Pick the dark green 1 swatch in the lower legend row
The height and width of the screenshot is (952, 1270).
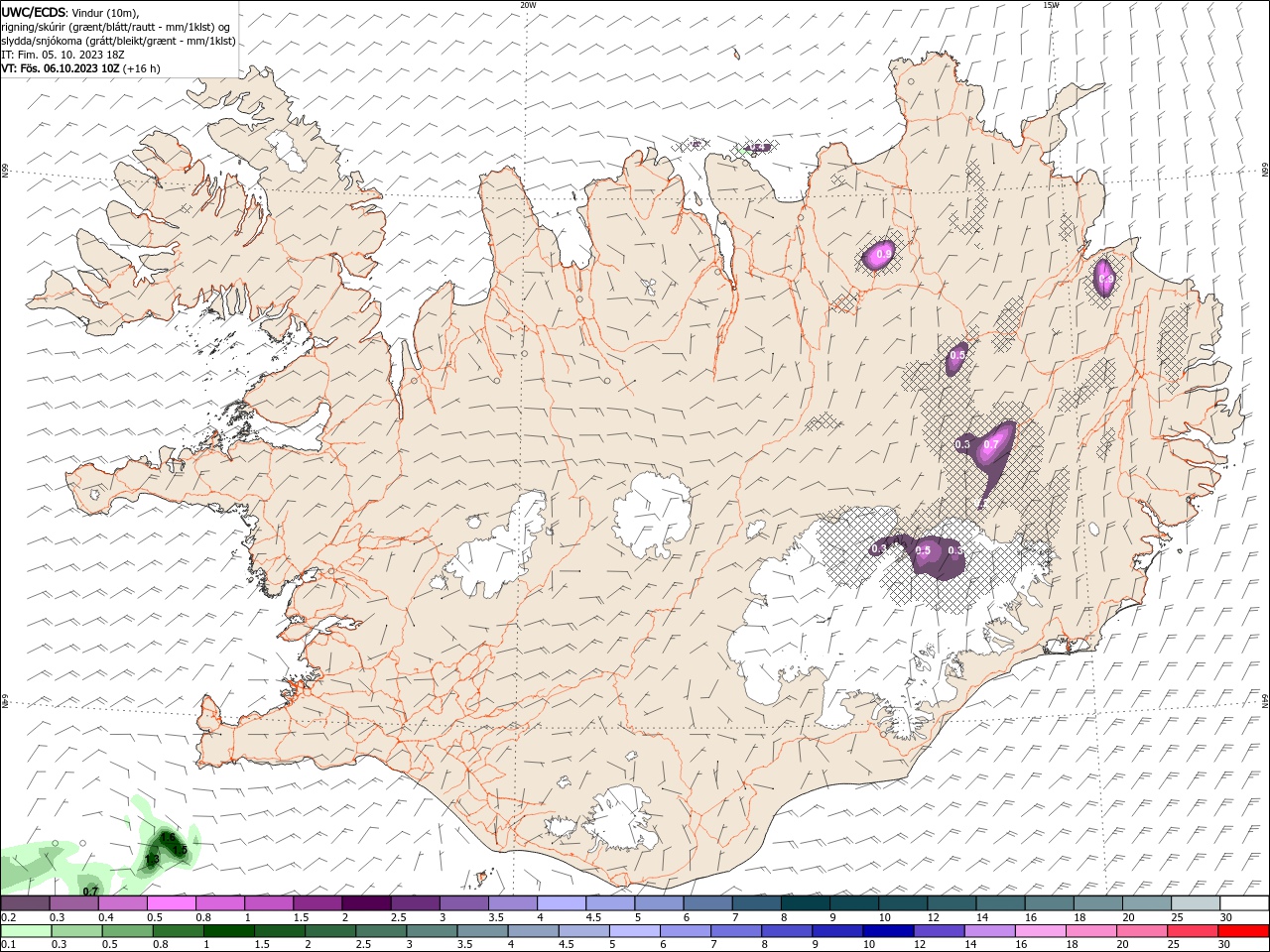tap(228, 931)
